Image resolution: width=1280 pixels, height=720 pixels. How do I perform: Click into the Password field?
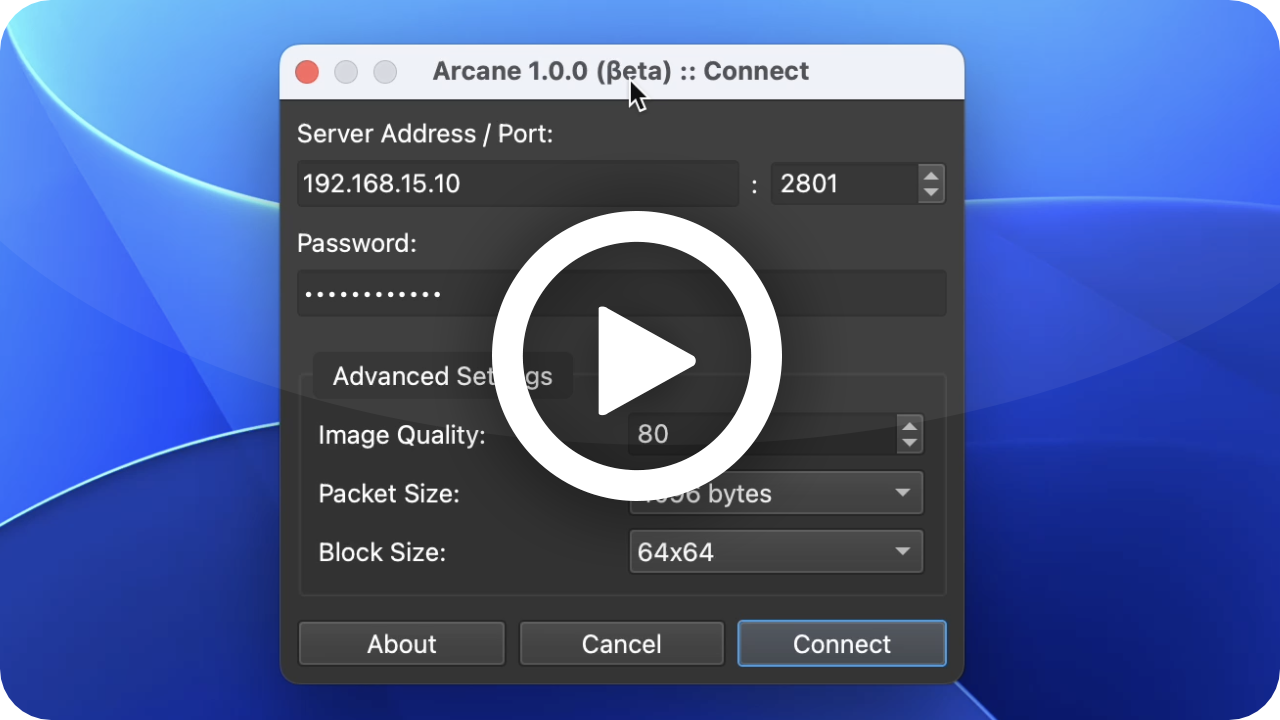pos(622,293)
